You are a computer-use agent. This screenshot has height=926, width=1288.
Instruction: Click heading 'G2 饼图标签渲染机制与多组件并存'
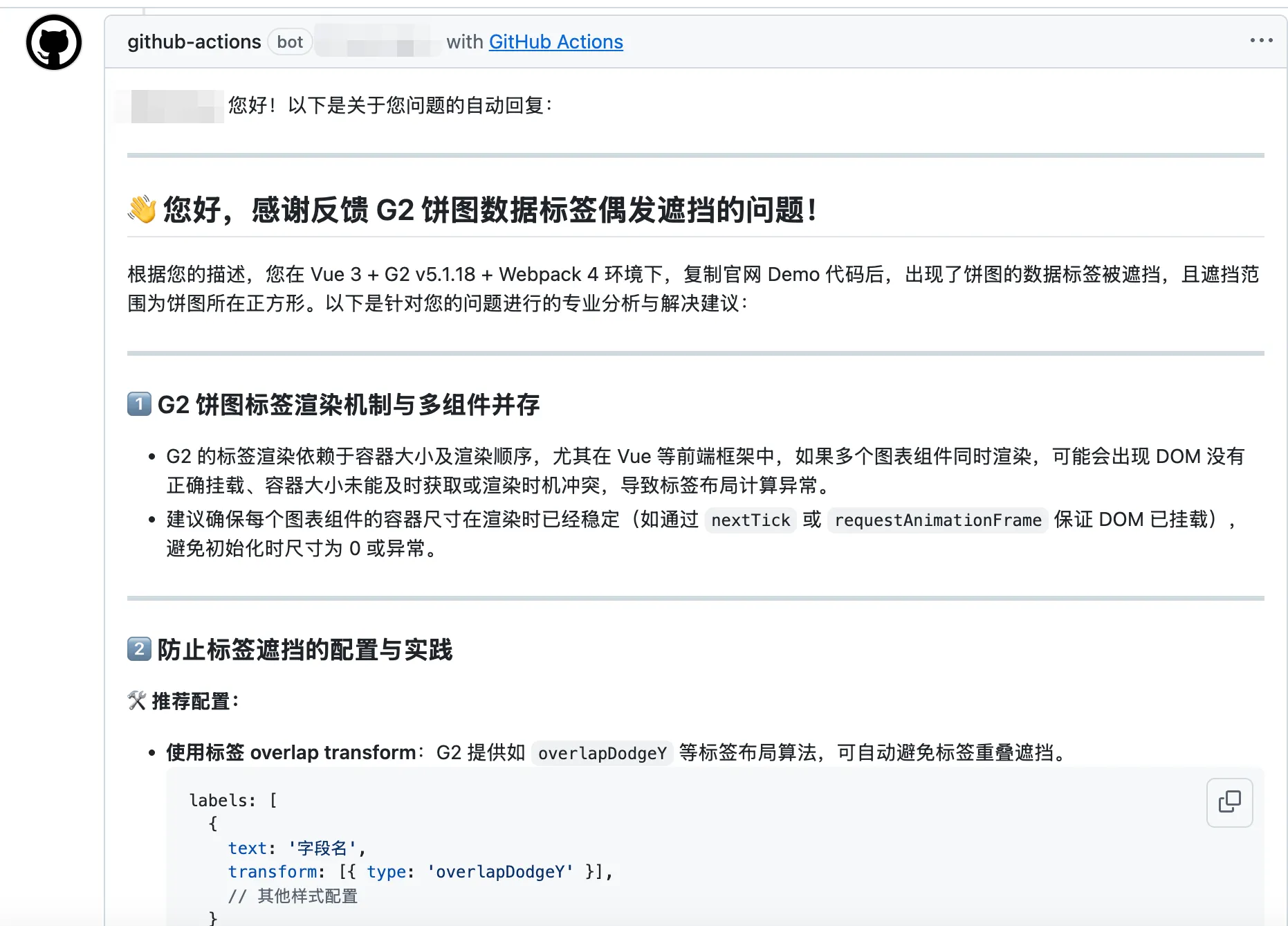point(349,405)
